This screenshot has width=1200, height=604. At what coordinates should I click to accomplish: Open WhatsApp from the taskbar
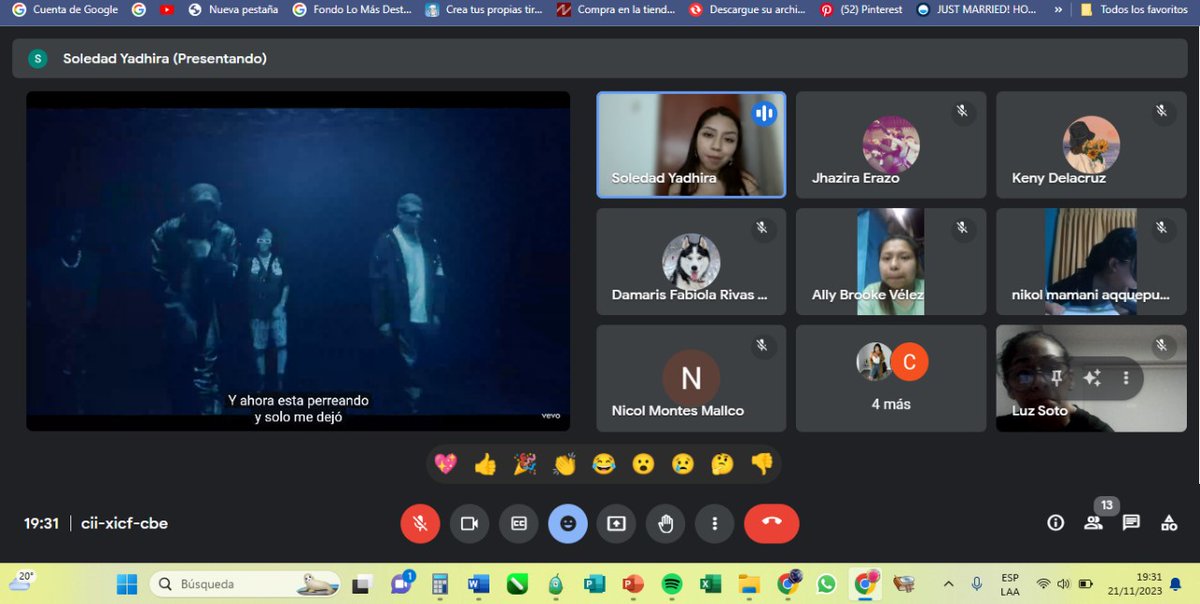pos(826,583)
